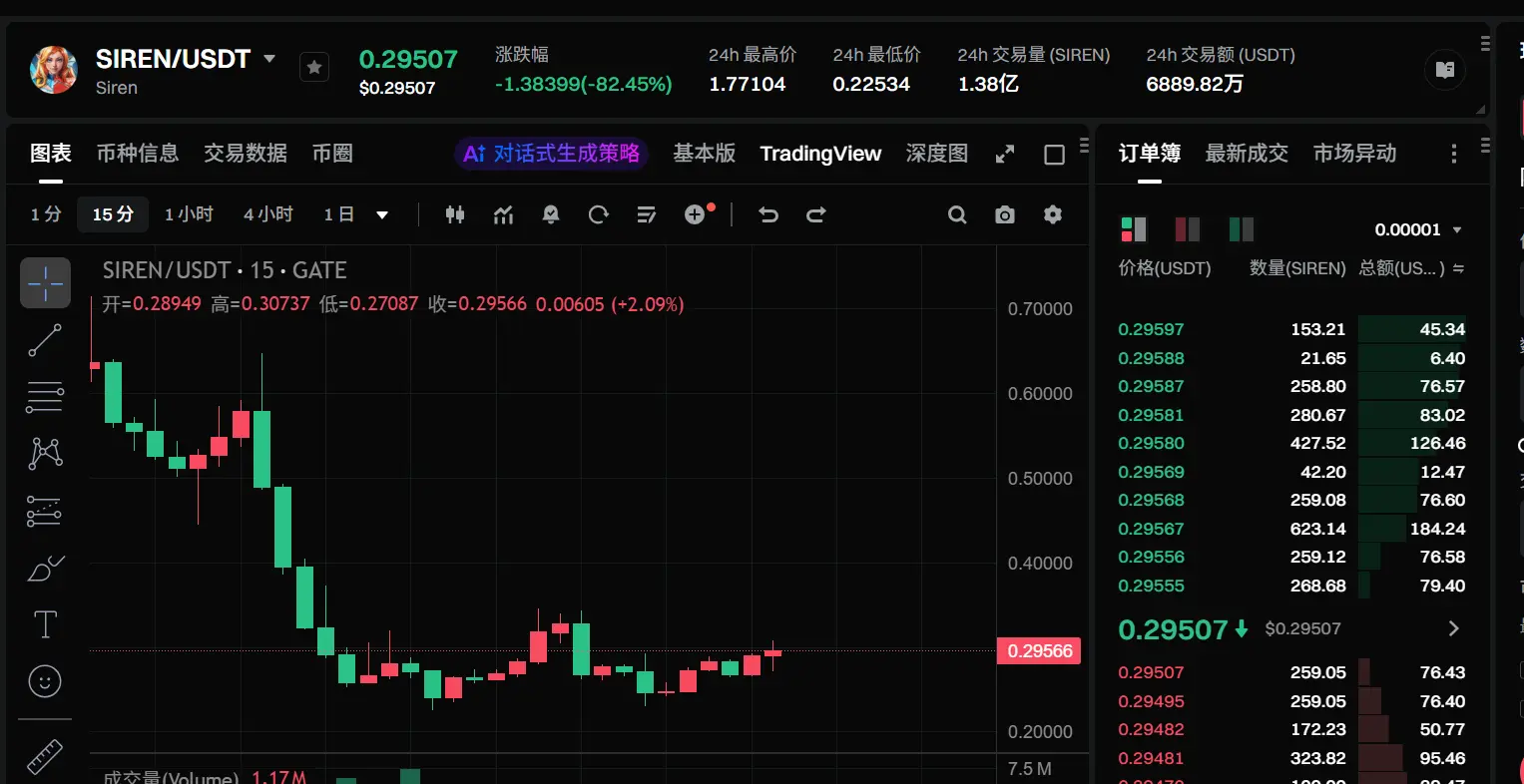Select the crosshair cursor tool
Screen dimensions: 1524x784
point(45,283)
